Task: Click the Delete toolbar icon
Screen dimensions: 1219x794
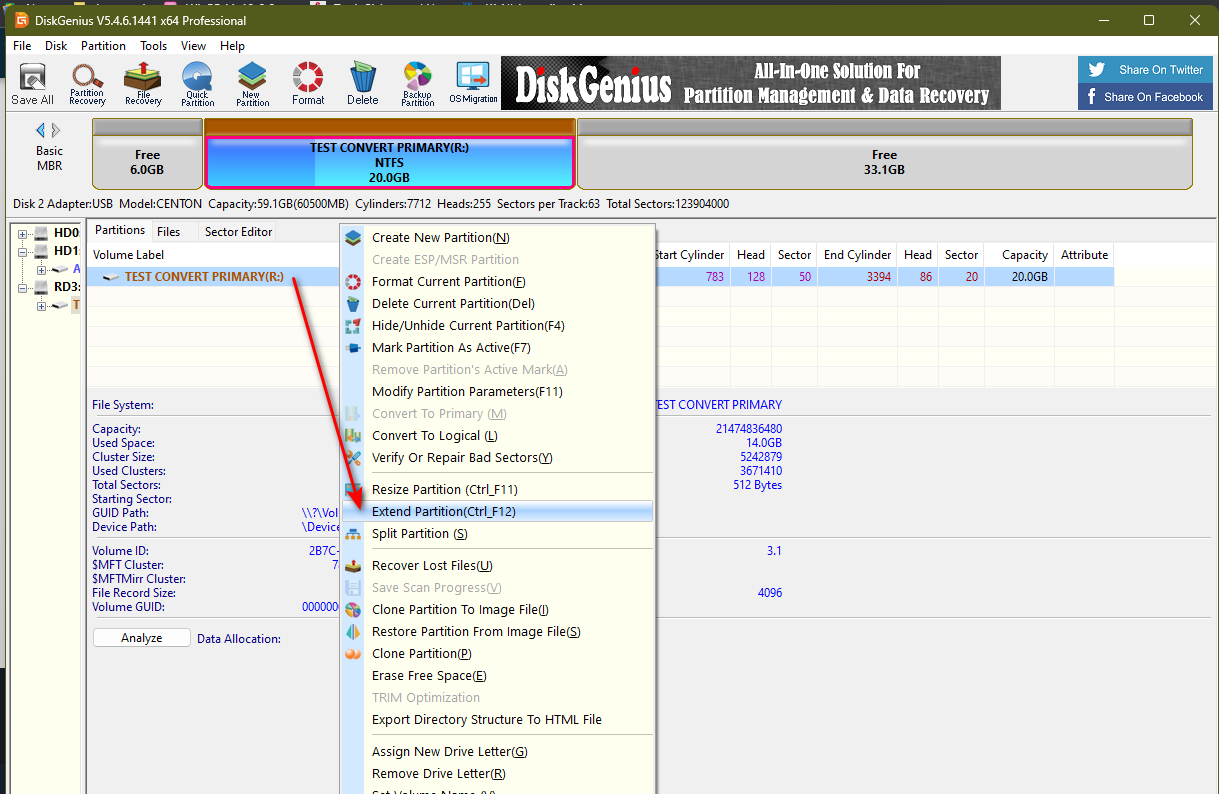Action: (363, 83)
